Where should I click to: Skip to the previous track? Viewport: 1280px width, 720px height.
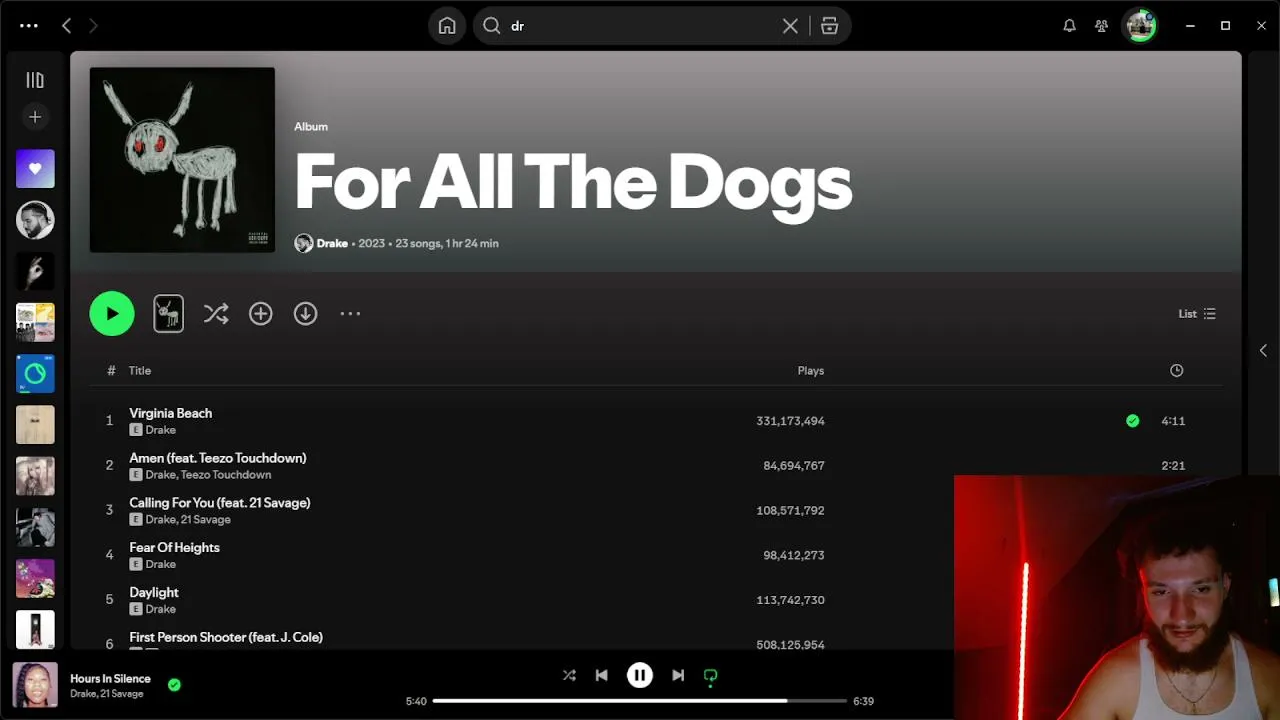coord(601,675)
